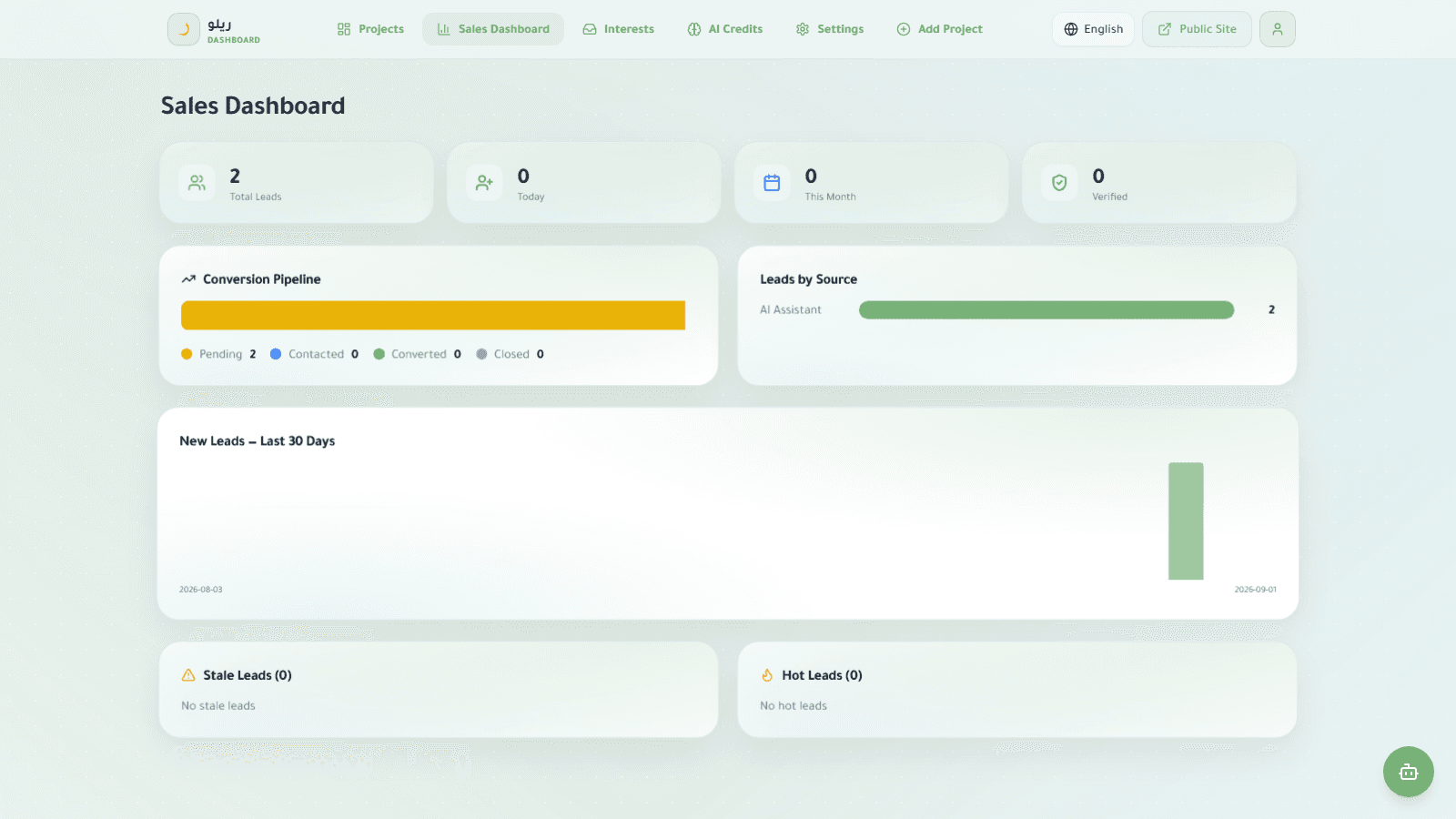
Task: Open the Projects tab
Action: point(370,29)
